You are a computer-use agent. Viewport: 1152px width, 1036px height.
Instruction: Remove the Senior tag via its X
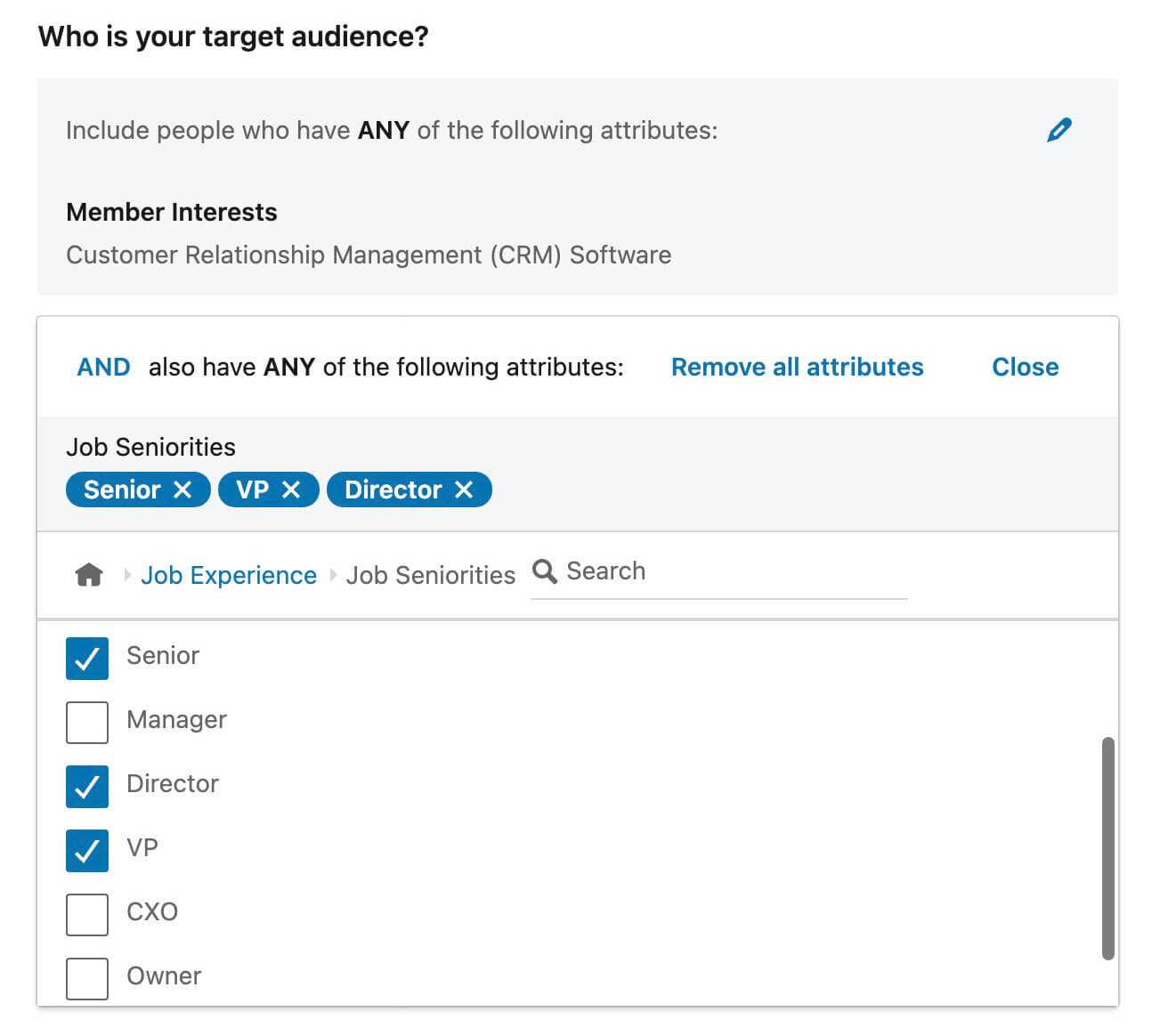[x=183, y=490]
